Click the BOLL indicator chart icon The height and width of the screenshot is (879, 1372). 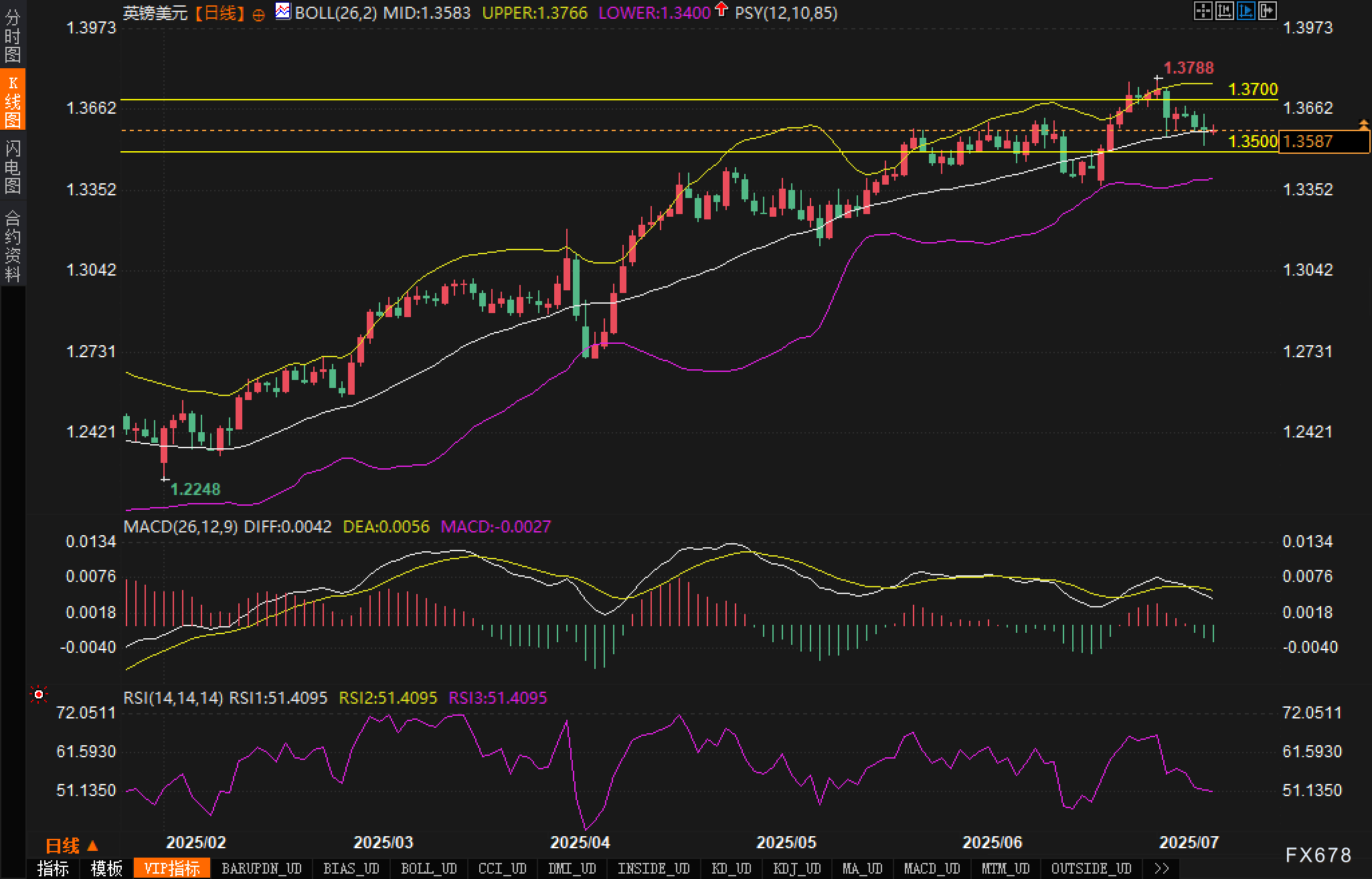[x=283, y=11]
